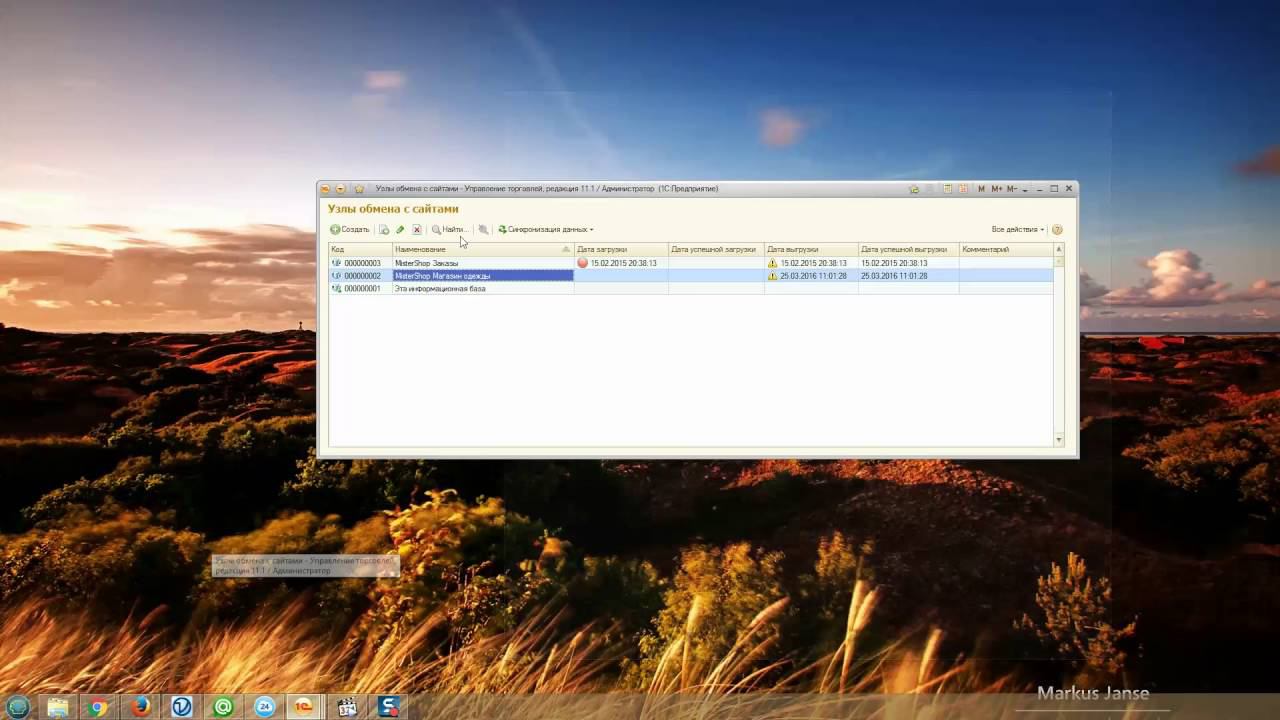Edit the current item with the pencil icon
Viewport: 1280px width, 720px height.
pyautogui.click(x=400, y=229)
